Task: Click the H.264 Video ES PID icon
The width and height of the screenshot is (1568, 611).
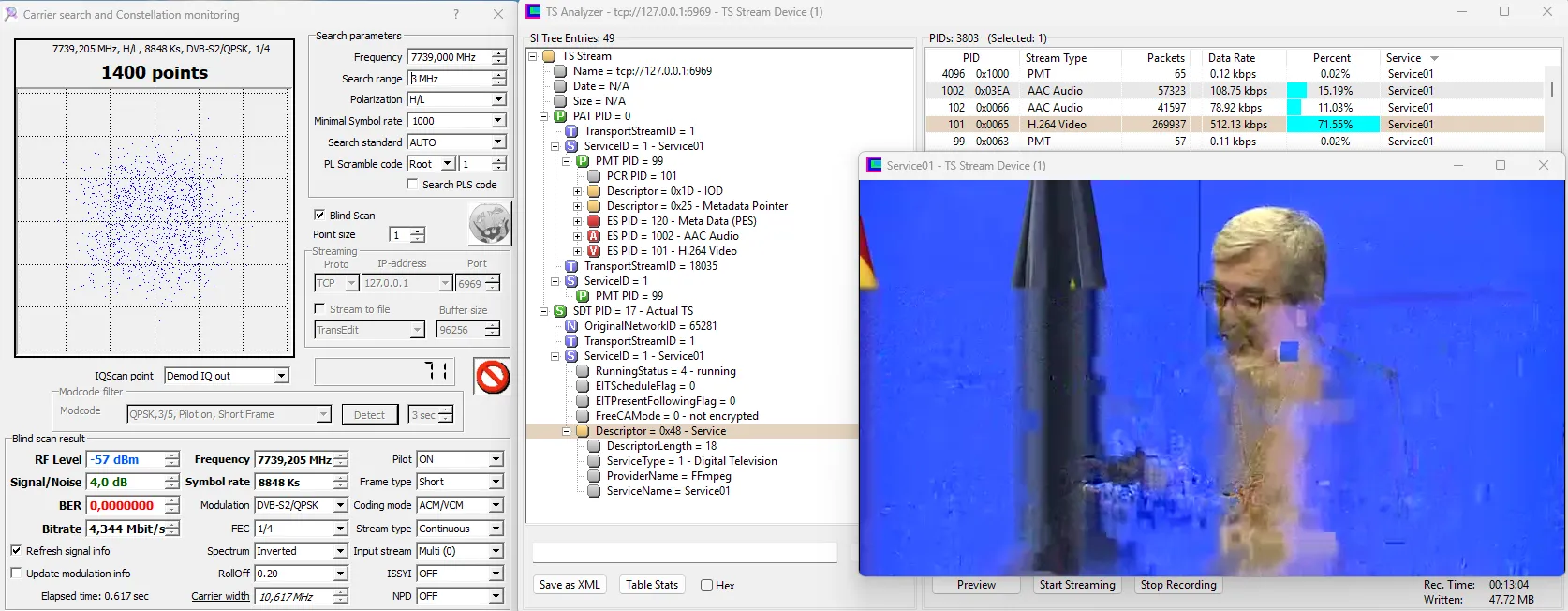Action: pos(594,251)
